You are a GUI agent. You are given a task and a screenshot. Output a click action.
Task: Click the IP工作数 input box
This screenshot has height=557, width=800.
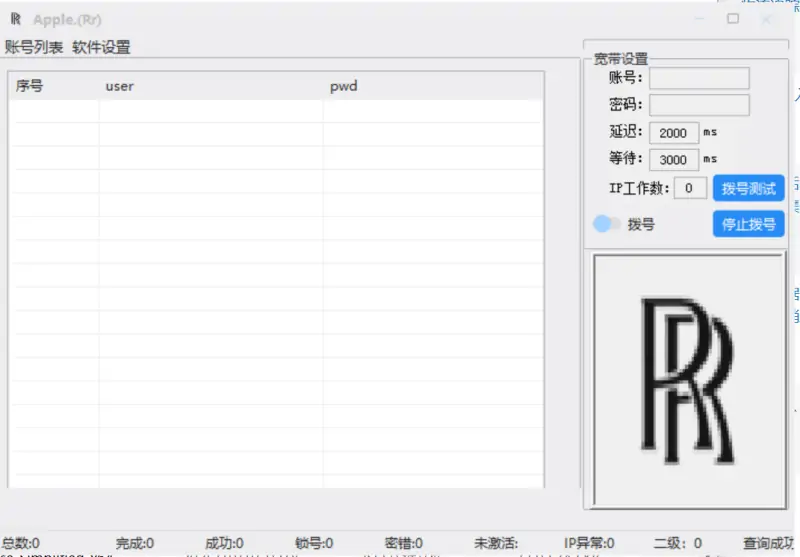[x=689, y=188]
